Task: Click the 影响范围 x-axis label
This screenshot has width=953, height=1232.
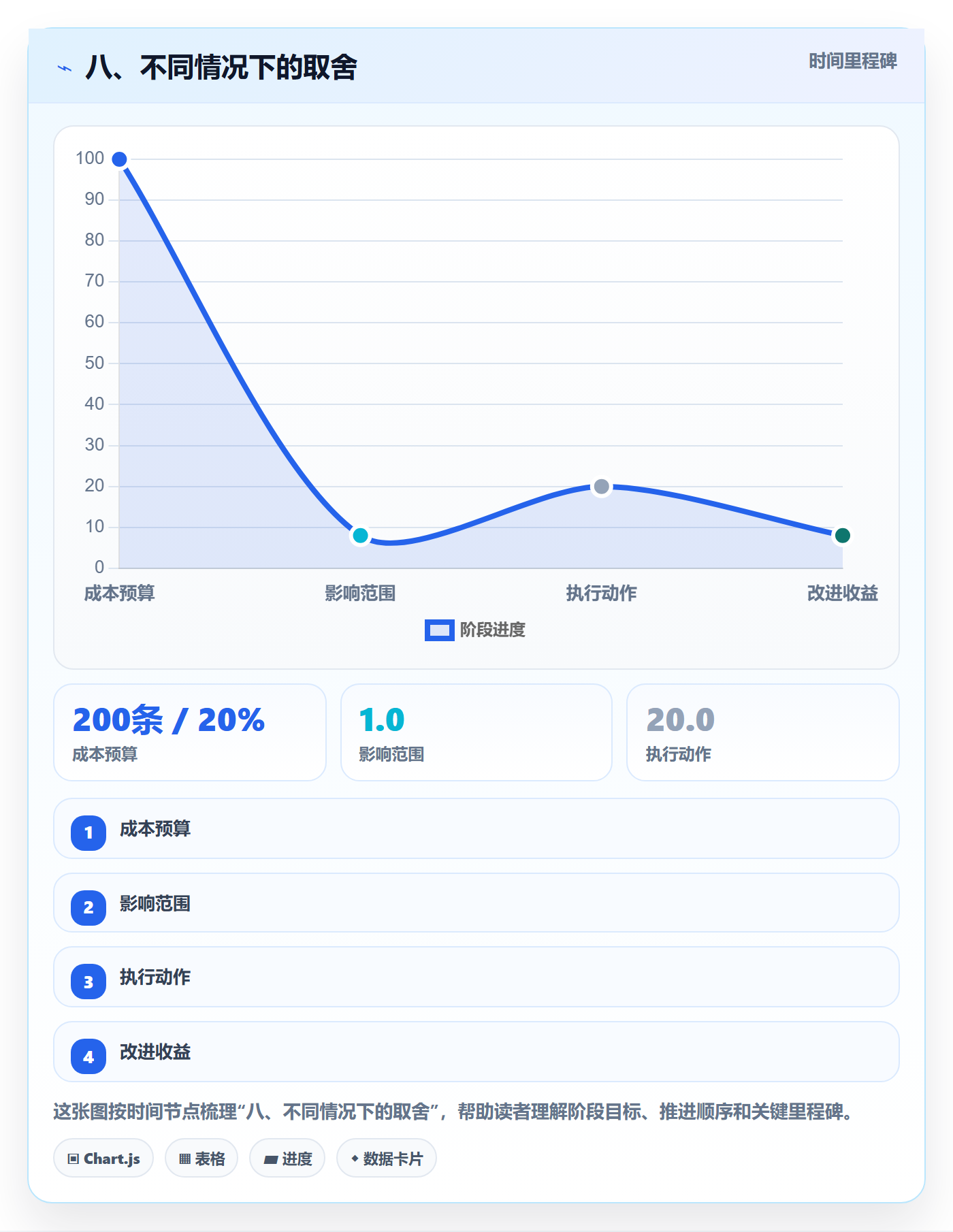Action: tap(360, 593)
